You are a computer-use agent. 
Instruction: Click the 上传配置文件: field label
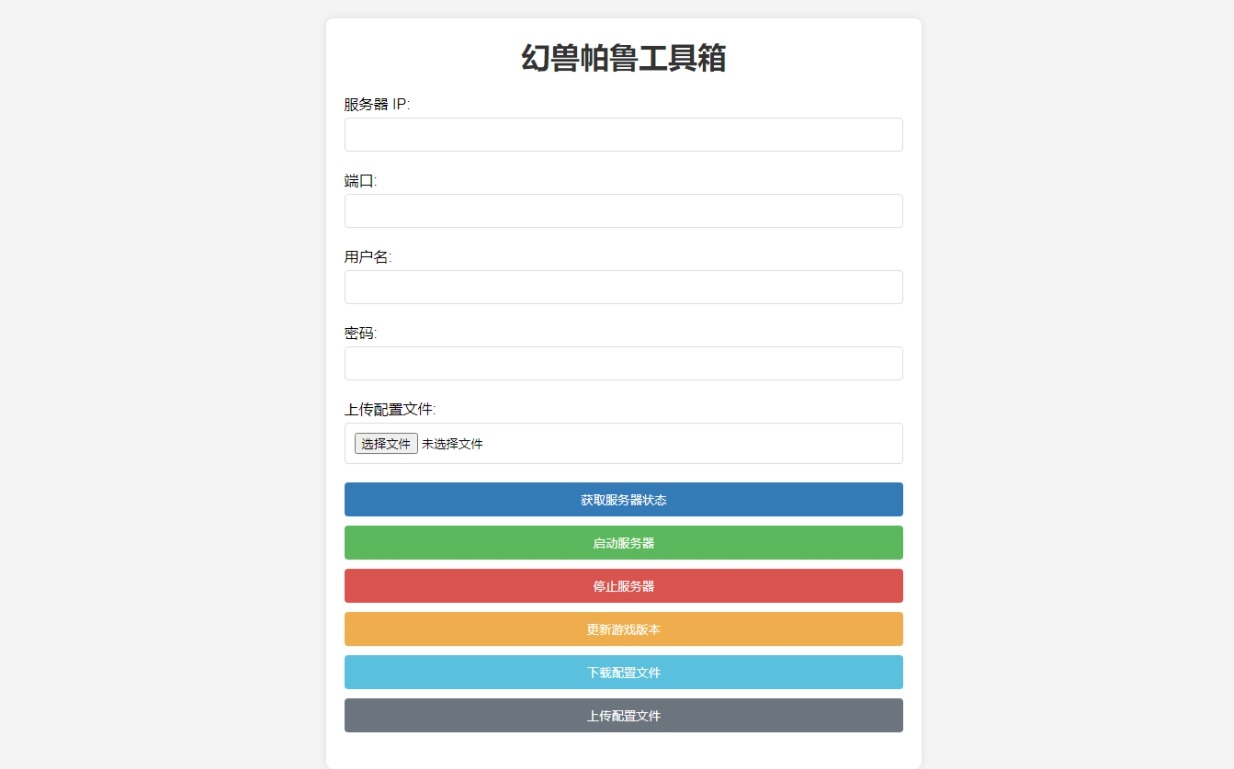(x=390, y=409)
